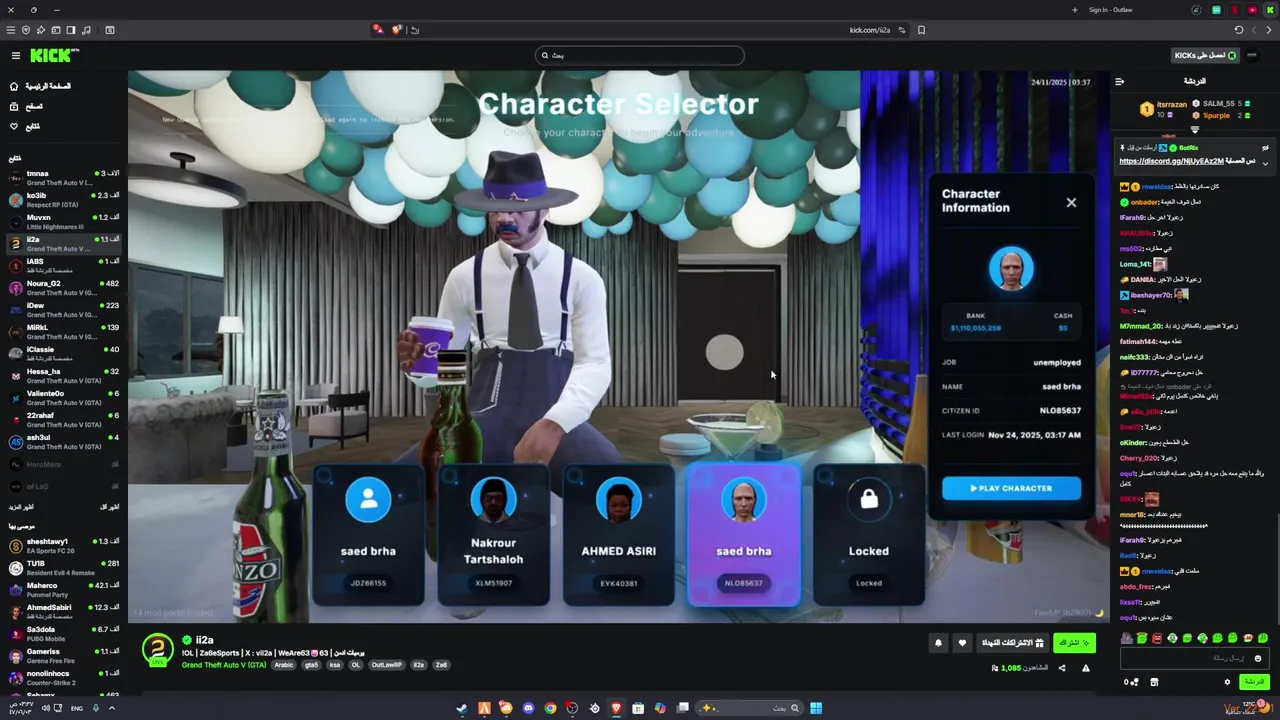Open Noura_G2 channel in sidebar
Image resolution: width=1280 pixels, height=720 pixels.
(x=64, y=288)
